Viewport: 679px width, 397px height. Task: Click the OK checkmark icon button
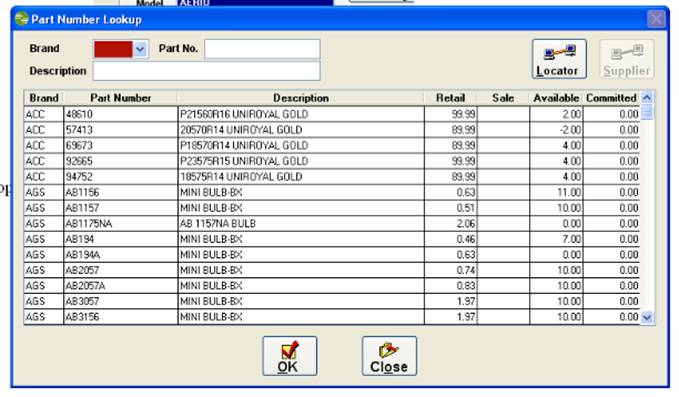pyautogui.click(x=290, y=356)
